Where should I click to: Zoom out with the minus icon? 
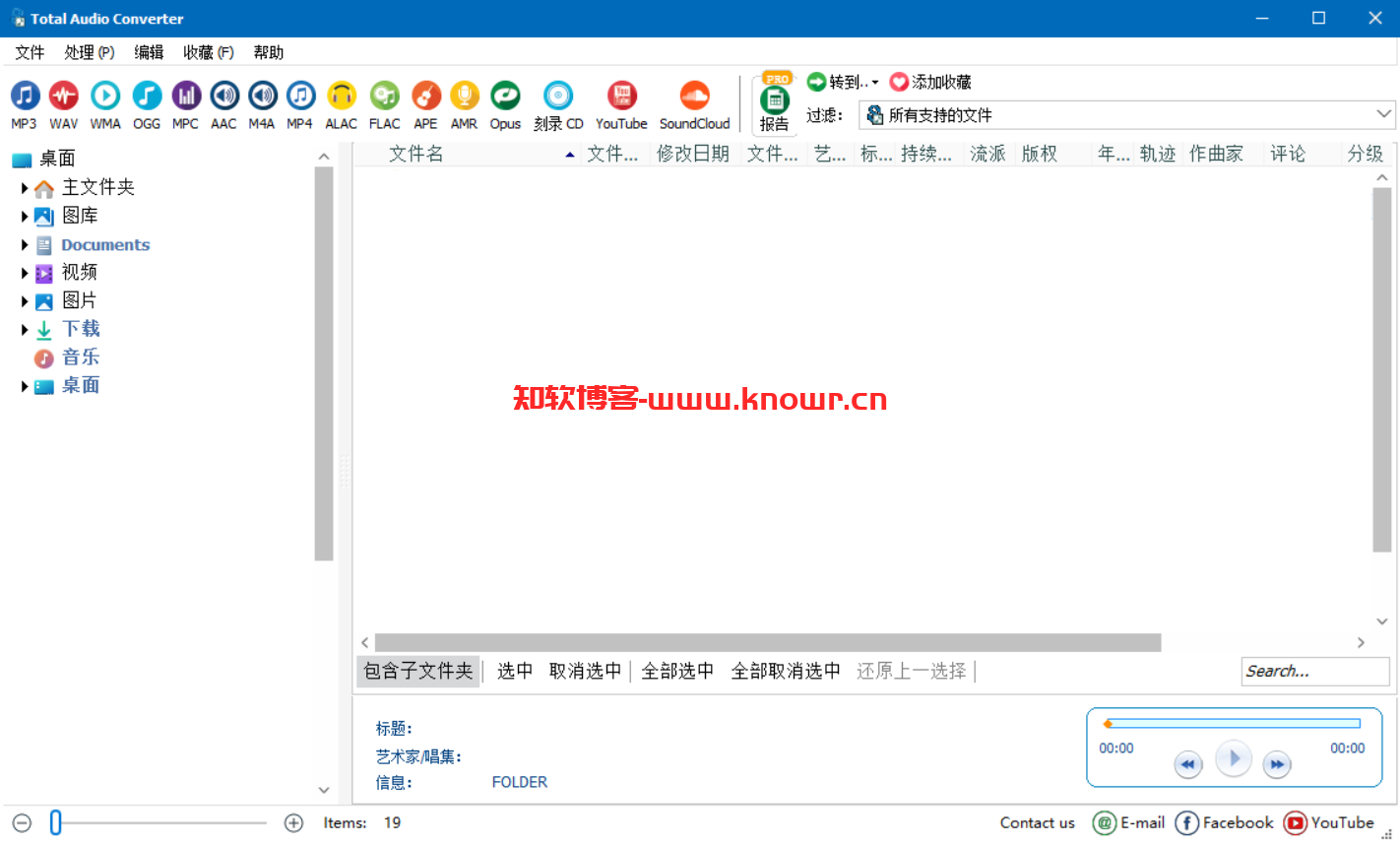(23, 823)
